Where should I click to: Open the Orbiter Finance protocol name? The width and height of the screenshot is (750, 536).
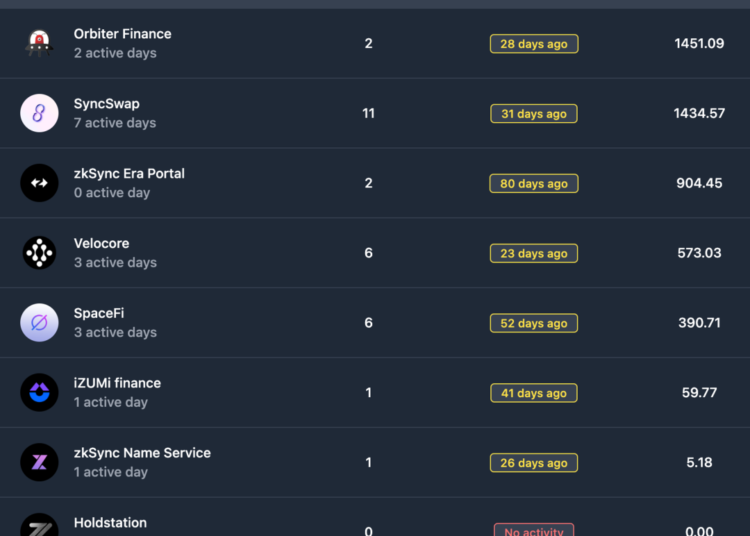122,34
